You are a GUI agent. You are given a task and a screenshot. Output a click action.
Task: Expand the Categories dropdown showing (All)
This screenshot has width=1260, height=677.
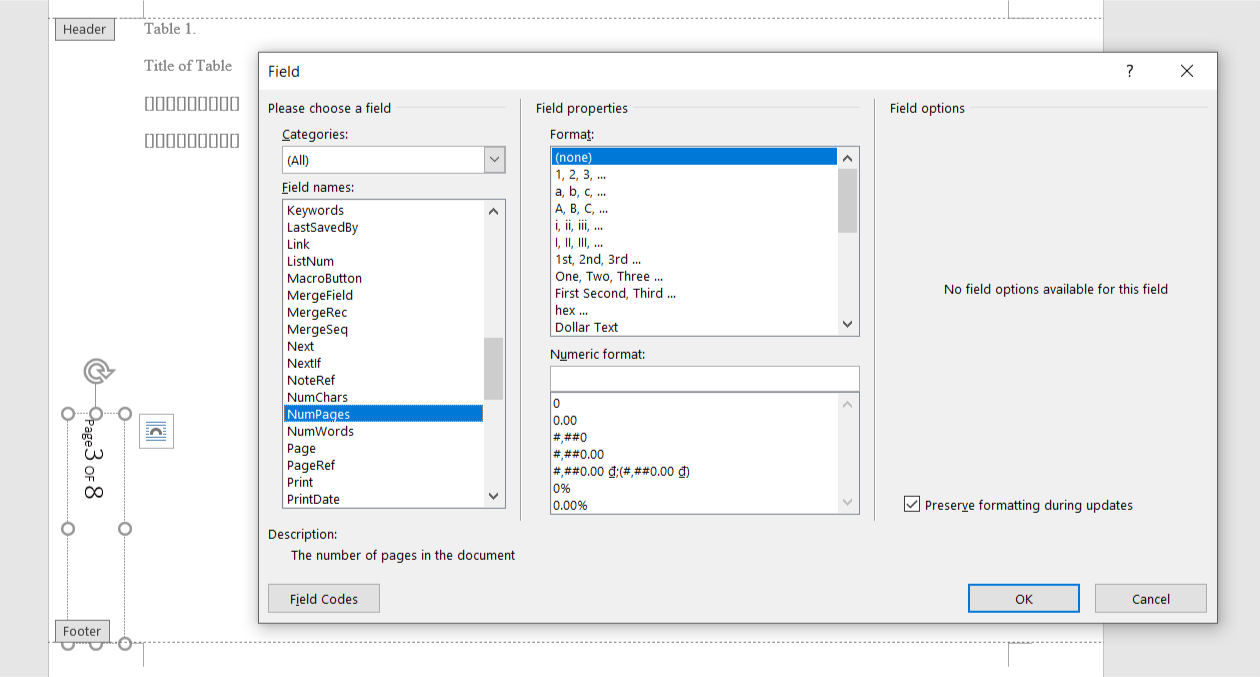click(493, 159)
